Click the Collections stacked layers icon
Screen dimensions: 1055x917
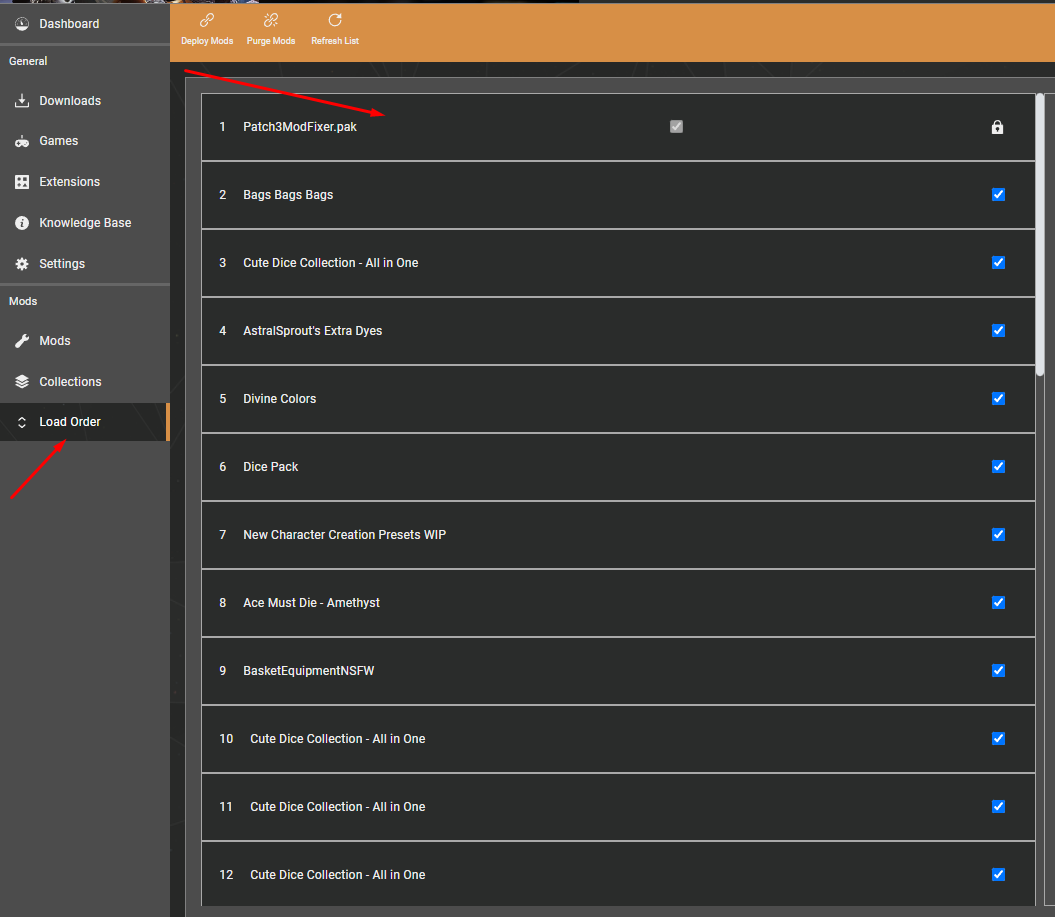click(x=22, y=381)
